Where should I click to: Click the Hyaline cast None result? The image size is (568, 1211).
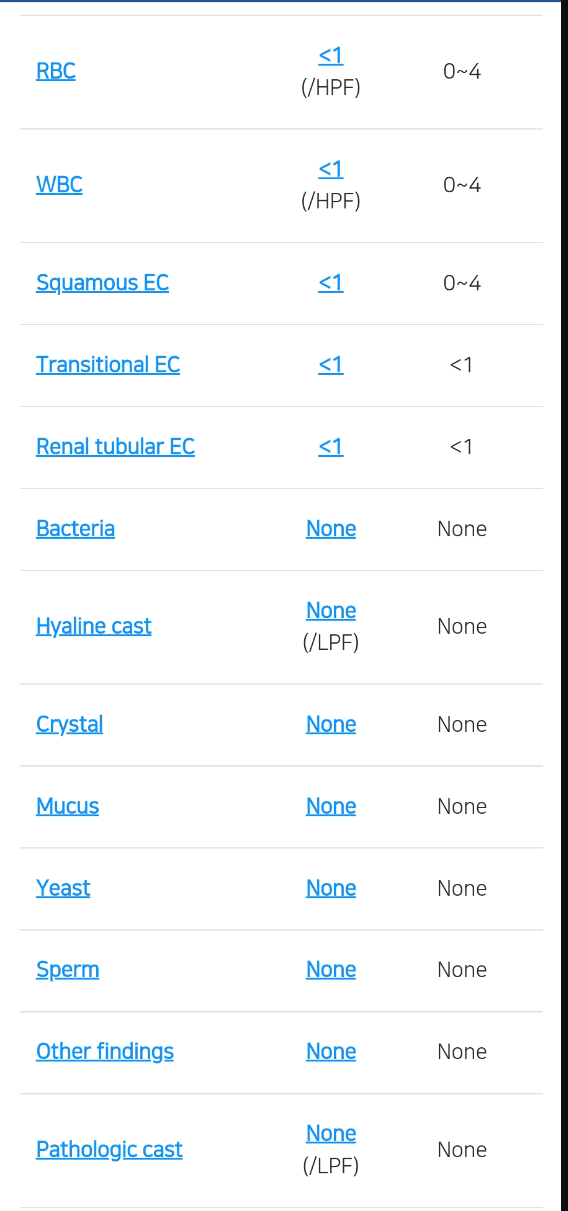pos(331,610)
